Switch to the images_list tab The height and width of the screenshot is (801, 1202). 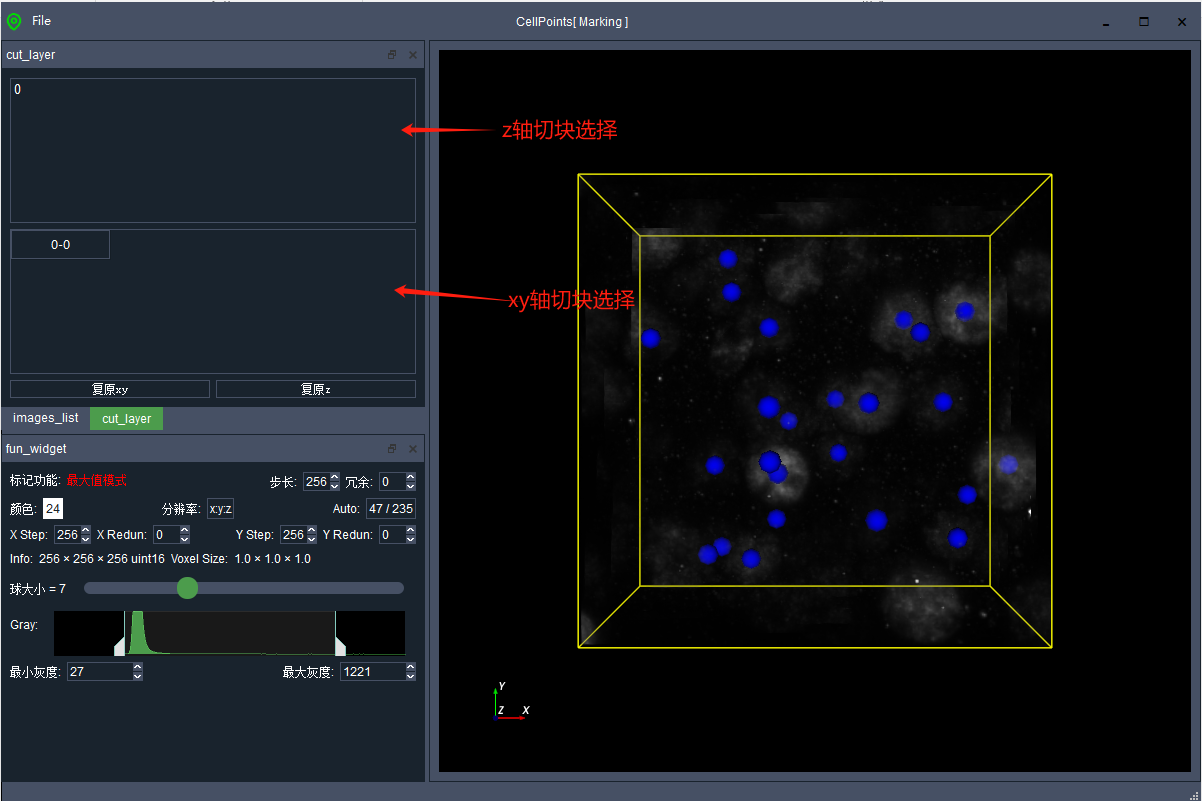click(x=45, y=418)
